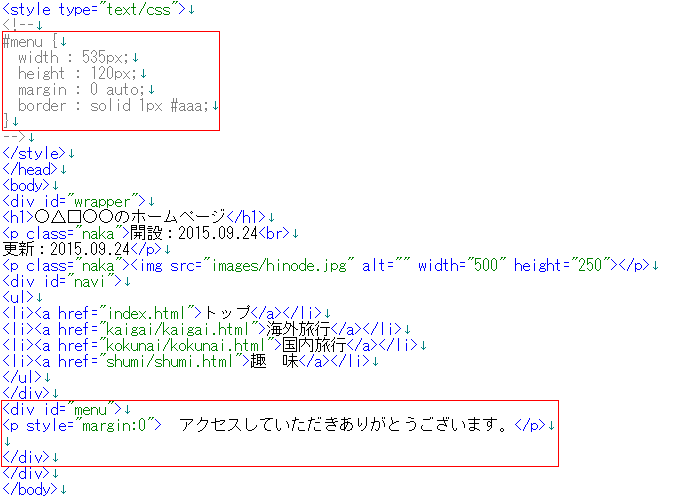Click the opening <ul> tag

tap(18, 297)
